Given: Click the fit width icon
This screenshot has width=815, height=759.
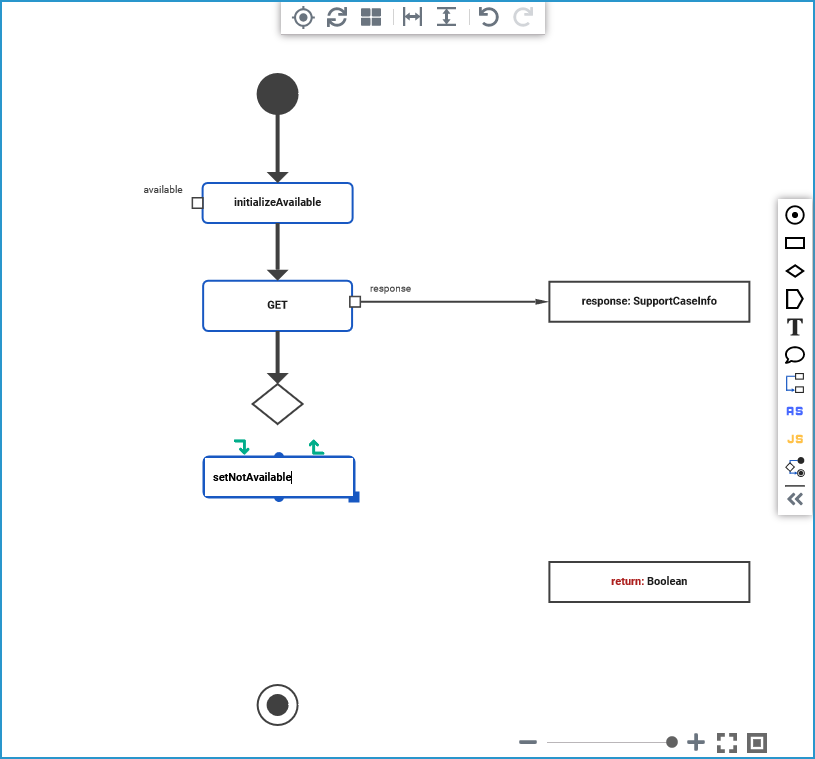Looking at the screenshot, I should click(412, 17).
